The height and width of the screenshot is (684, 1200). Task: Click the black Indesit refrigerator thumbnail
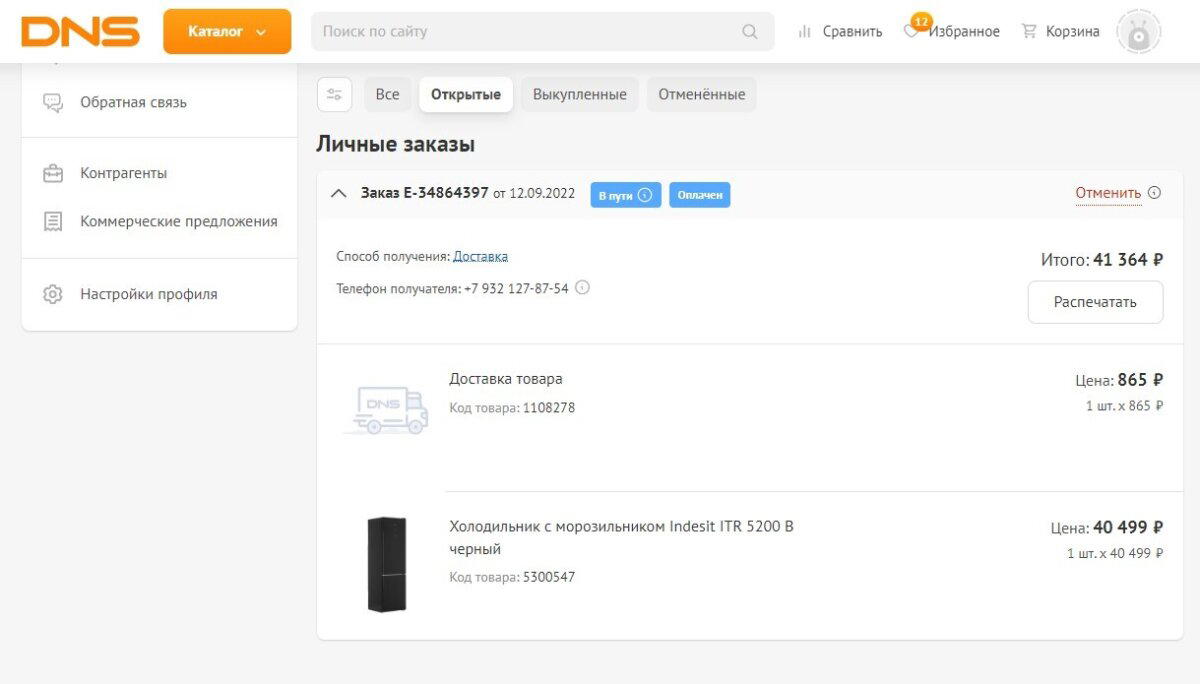[x=386, y=564]
